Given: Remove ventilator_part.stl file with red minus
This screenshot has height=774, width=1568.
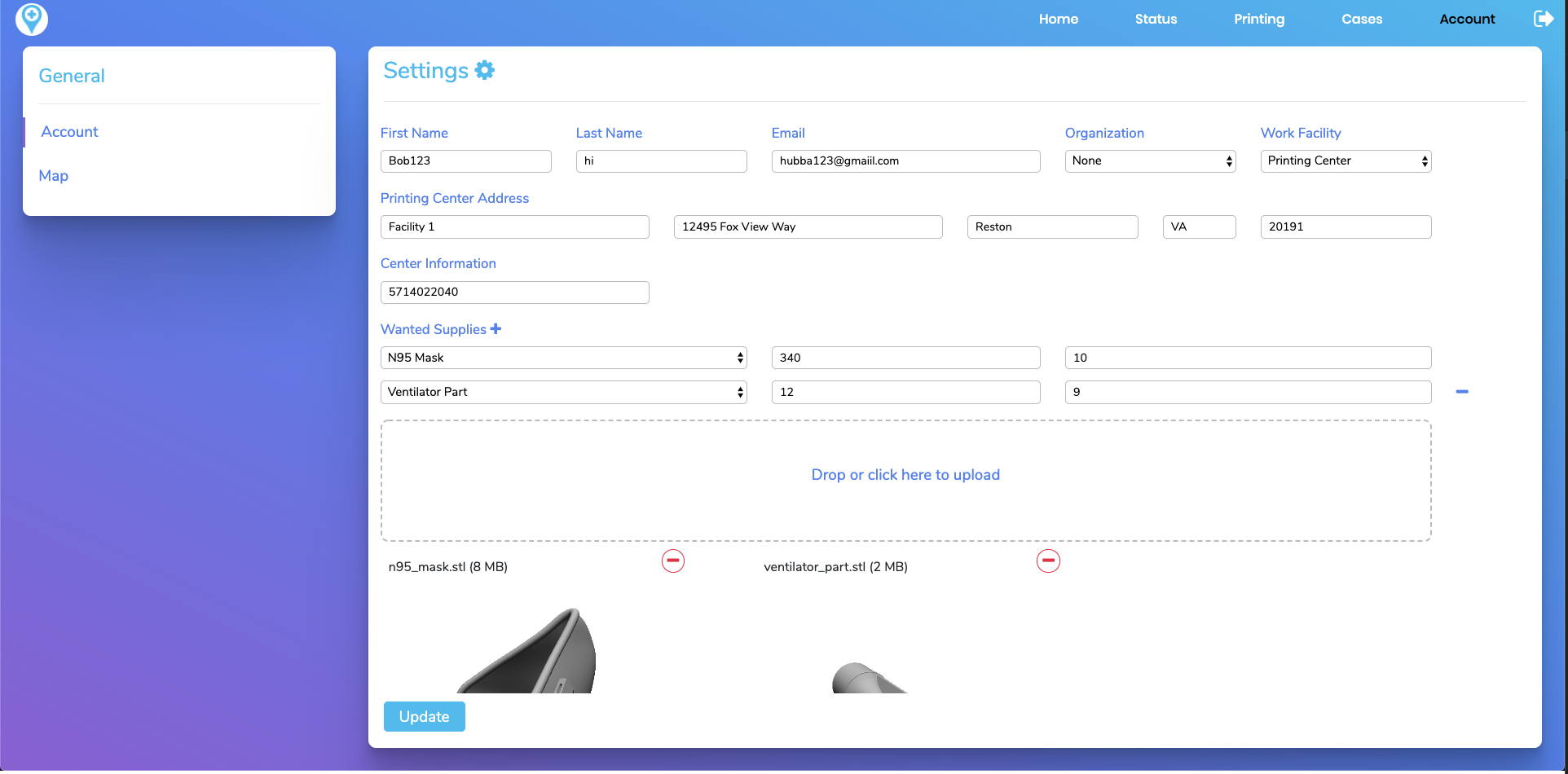Looking at the screenshot, I should click(x=1048, y=561).
